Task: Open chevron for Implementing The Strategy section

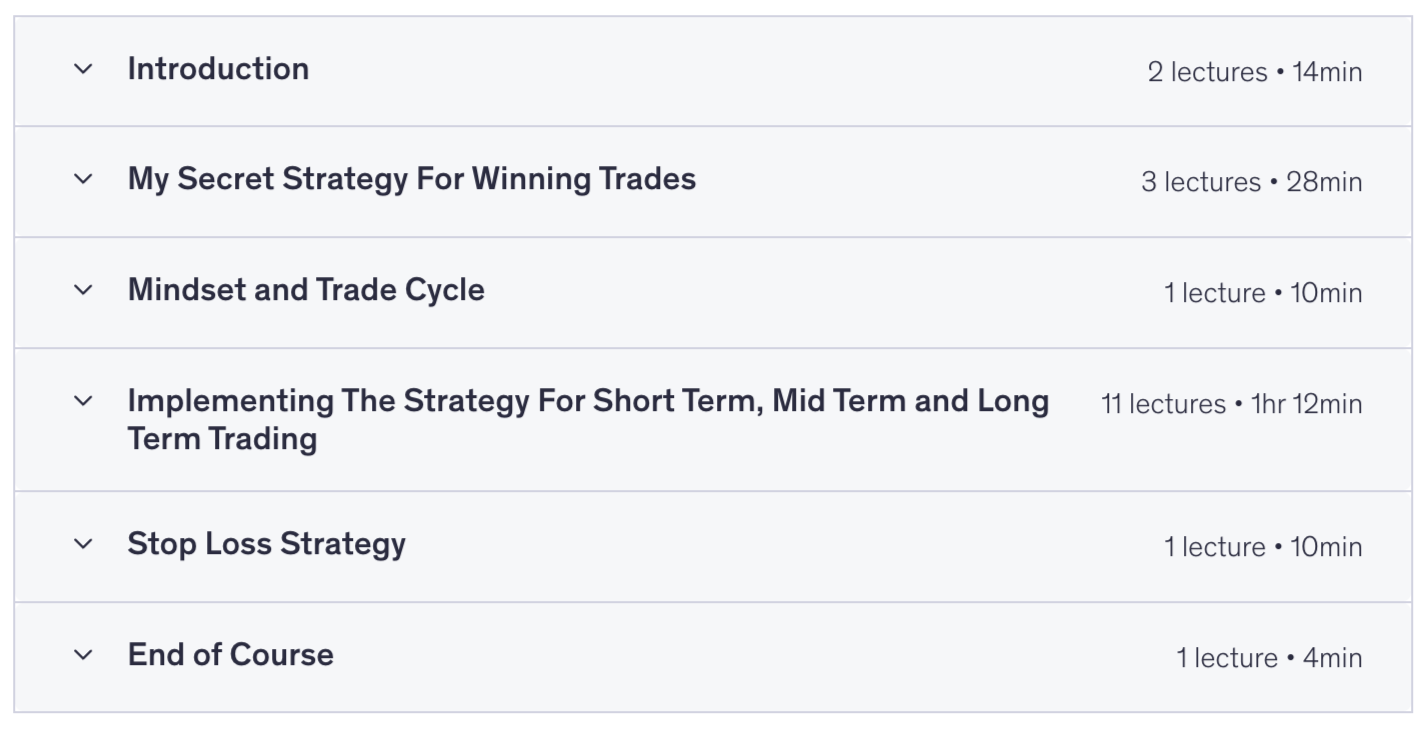Action: [84, 401]
